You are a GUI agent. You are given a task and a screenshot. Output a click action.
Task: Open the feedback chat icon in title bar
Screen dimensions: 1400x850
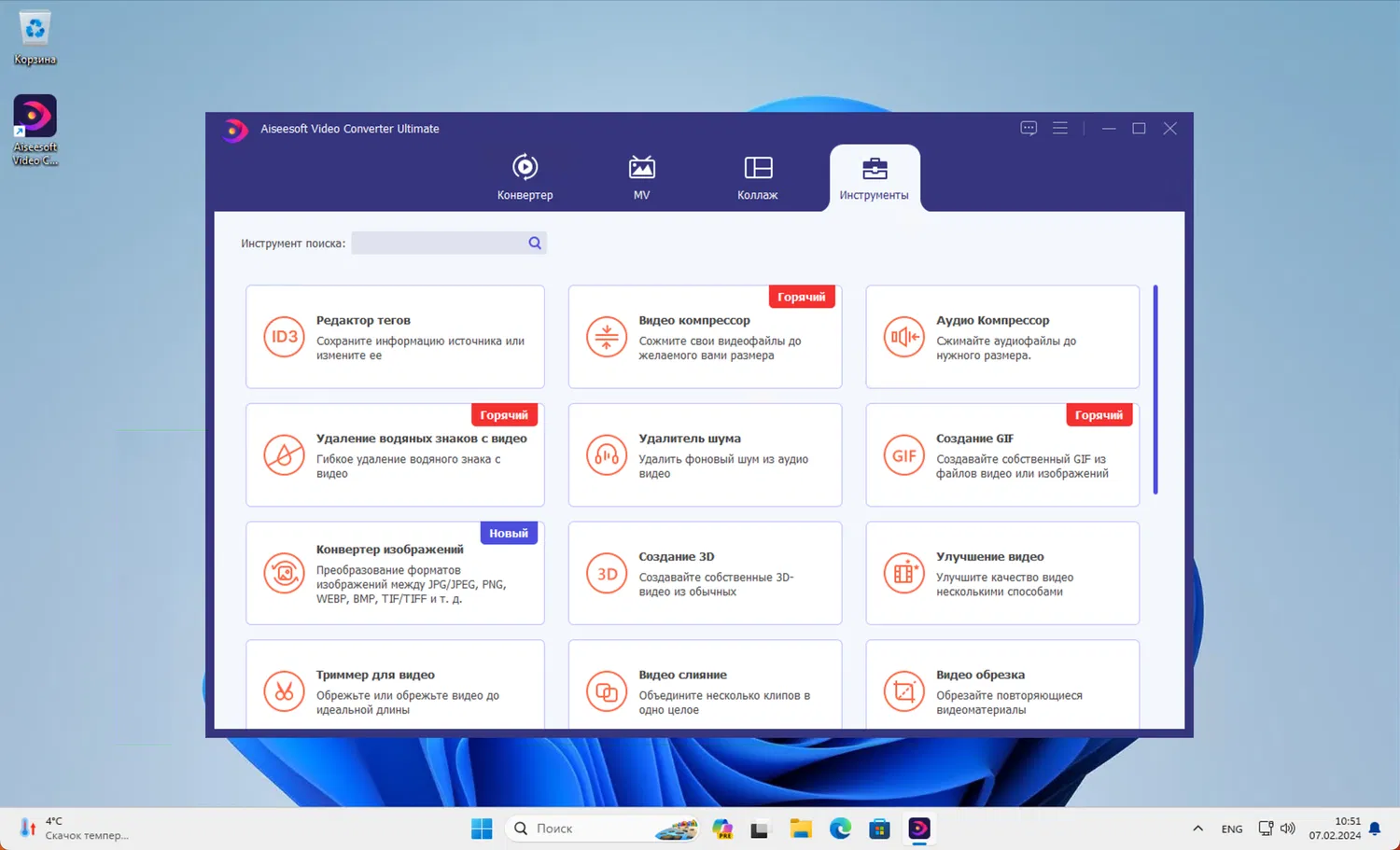(1029, 129)
